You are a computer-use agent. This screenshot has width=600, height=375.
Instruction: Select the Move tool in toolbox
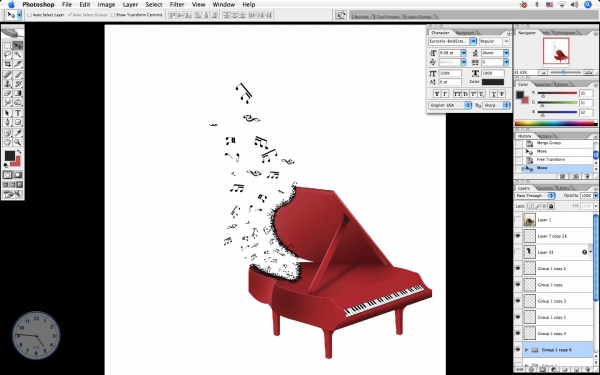(x=18, y=46)
